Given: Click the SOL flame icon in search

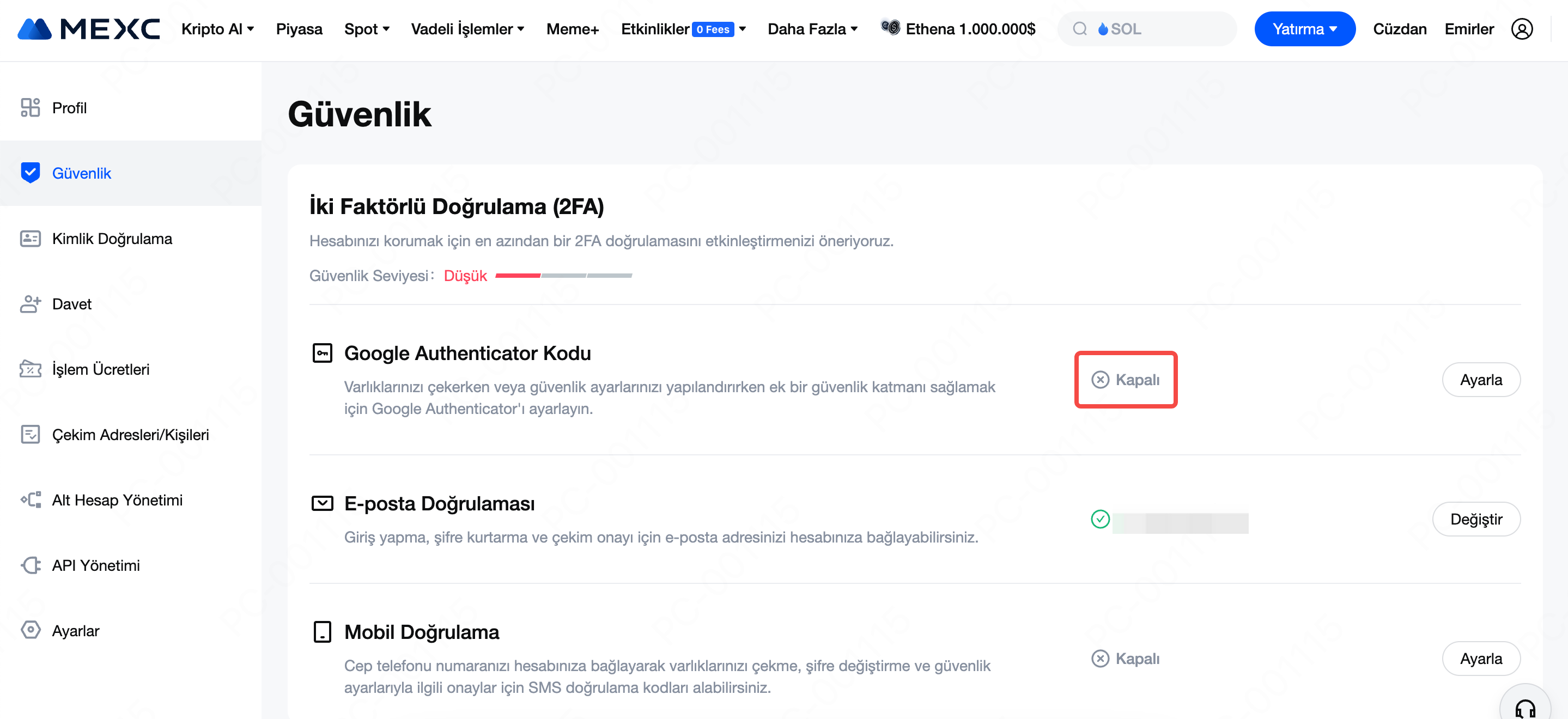Looking at the screenshot, I should click(x=1102, y=29).
